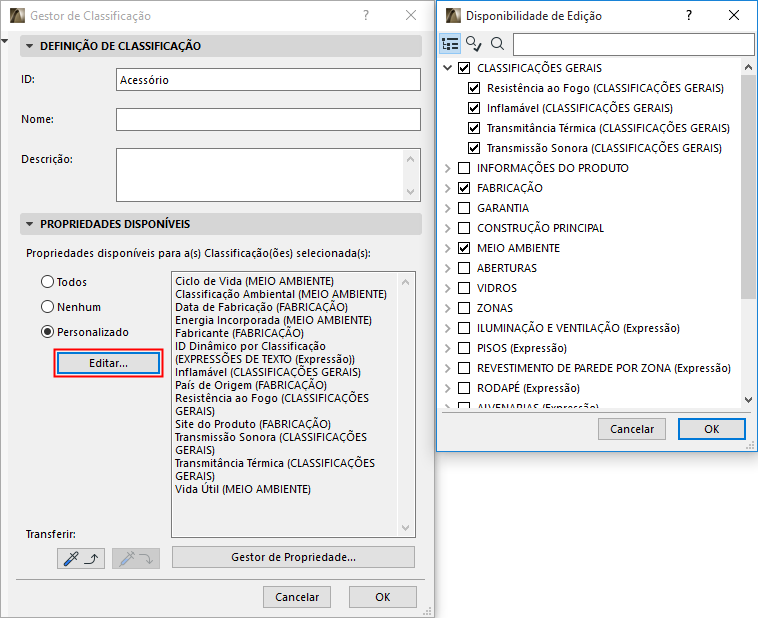Screen dimensions: 758x618
Task: Check the RODAPÉ (Expressão) checkbox
Action: coord(464,388)
